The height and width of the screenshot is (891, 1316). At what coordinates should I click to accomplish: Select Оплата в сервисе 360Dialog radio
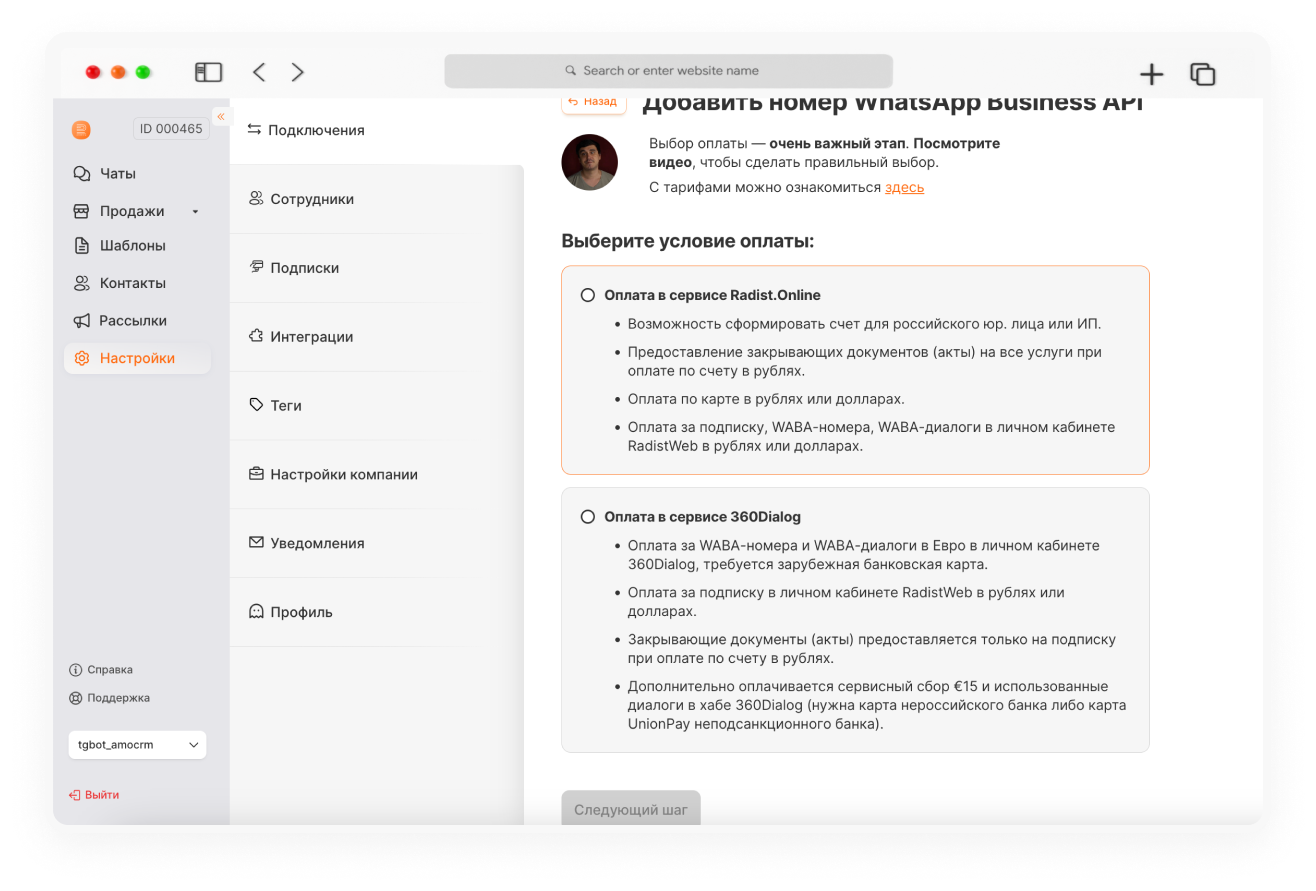pos(588,517)
